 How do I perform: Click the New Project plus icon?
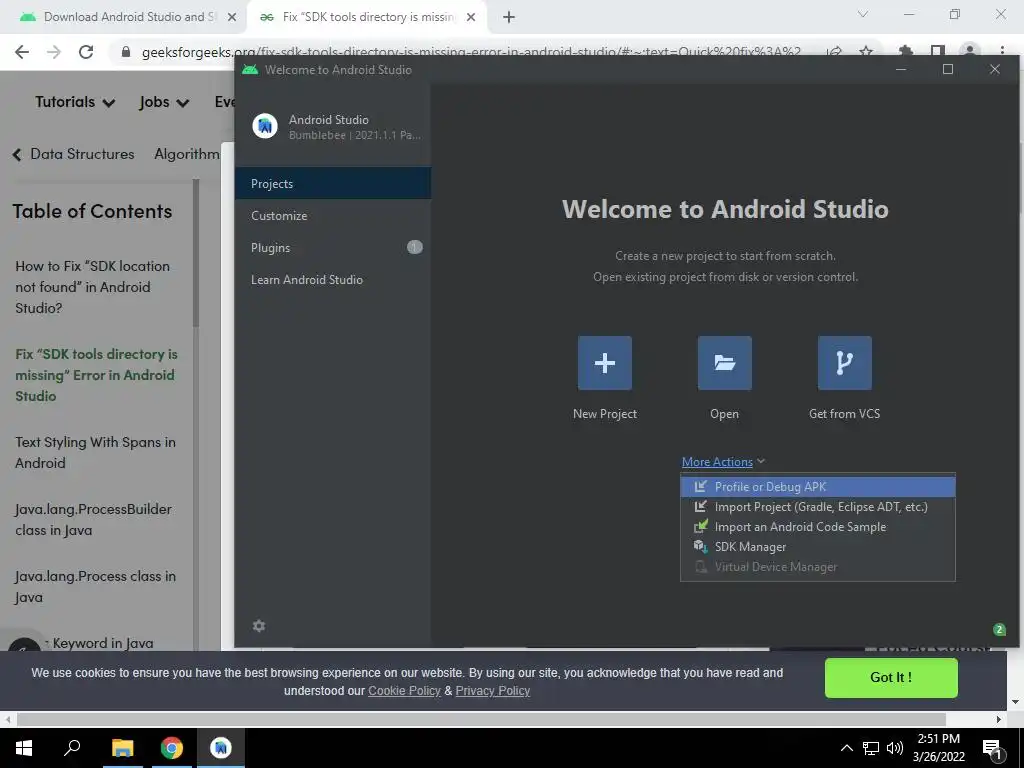point(605,363)
